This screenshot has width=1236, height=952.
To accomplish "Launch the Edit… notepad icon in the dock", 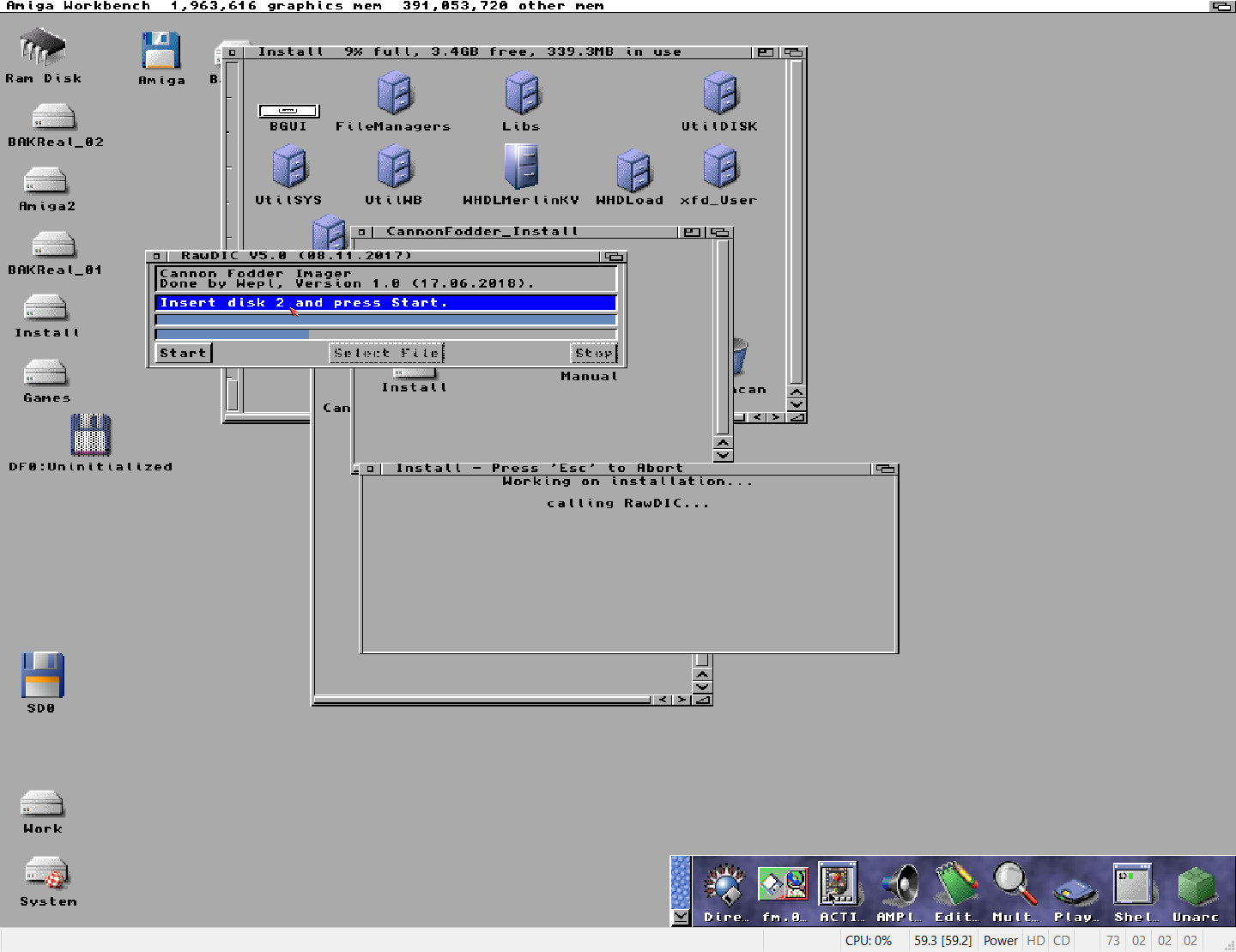I will pyautogui.click(x=957, y=884).
